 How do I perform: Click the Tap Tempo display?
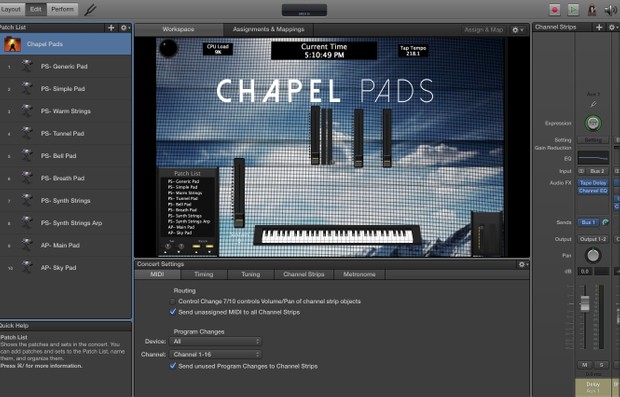413,51
